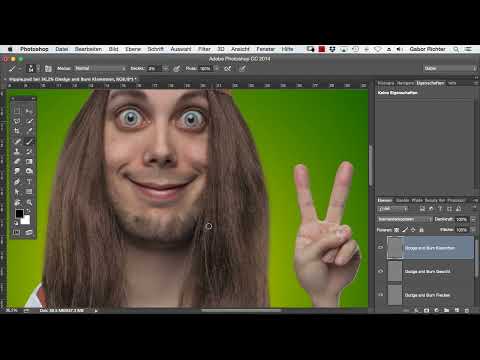Open the Bearbeiten menu

click(88, 49)
